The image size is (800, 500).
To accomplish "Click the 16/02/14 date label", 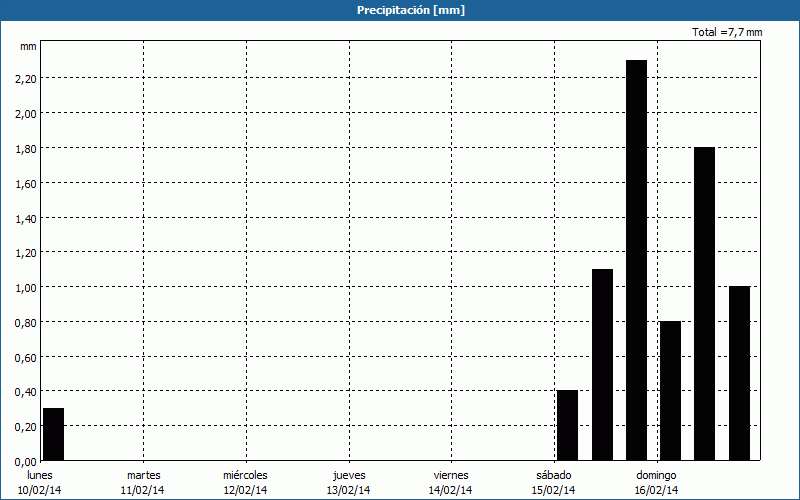I will 656,490.
